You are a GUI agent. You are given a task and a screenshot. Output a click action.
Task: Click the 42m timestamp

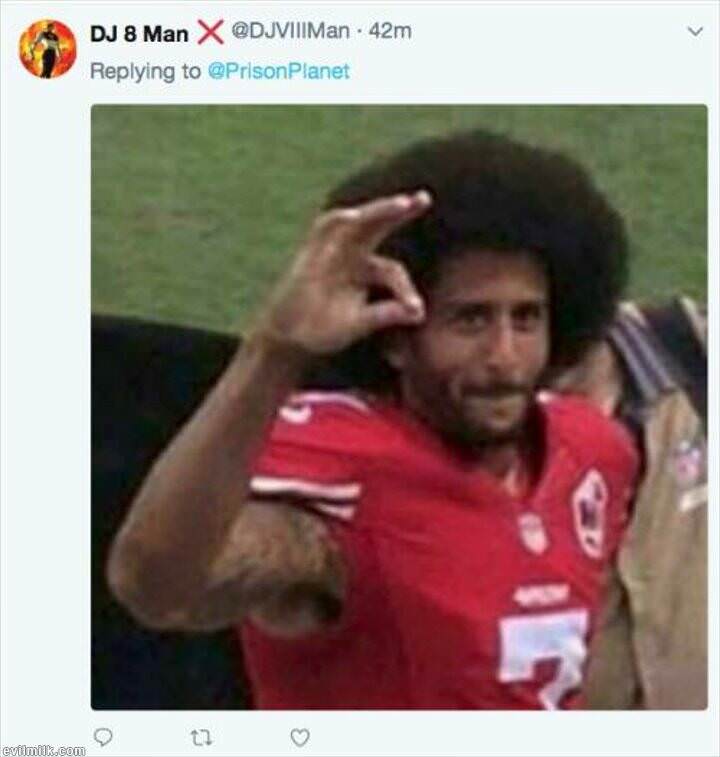[x=390, y=31]
